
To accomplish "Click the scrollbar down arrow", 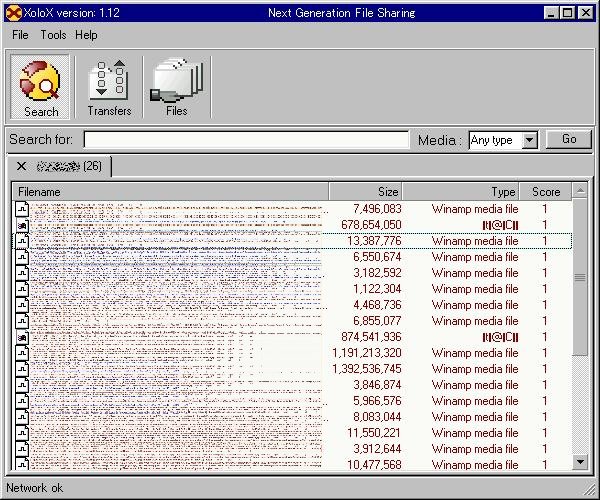I will pos(580,462).
